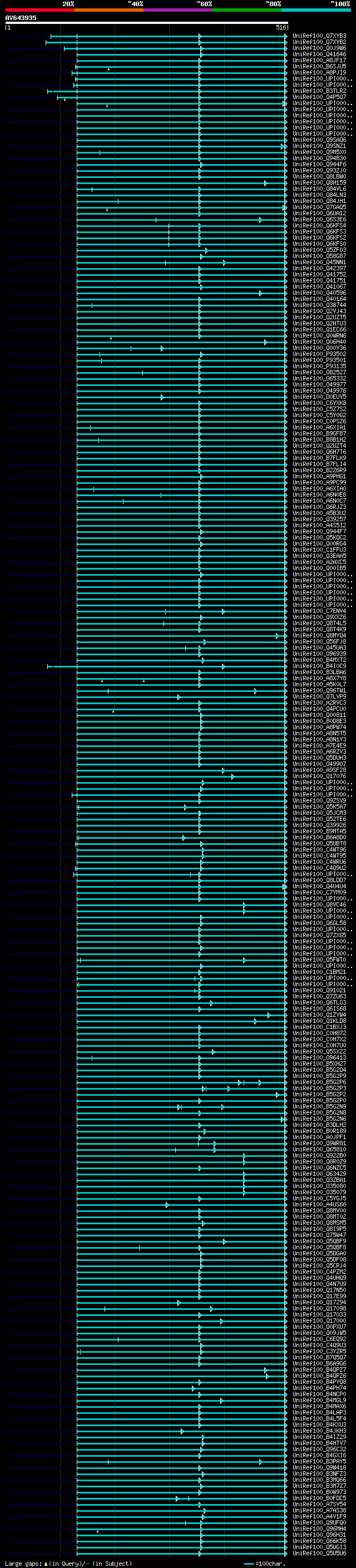Click the red ~20% identity legend bar
356x1568 pixels.
[x=39, y=10]
